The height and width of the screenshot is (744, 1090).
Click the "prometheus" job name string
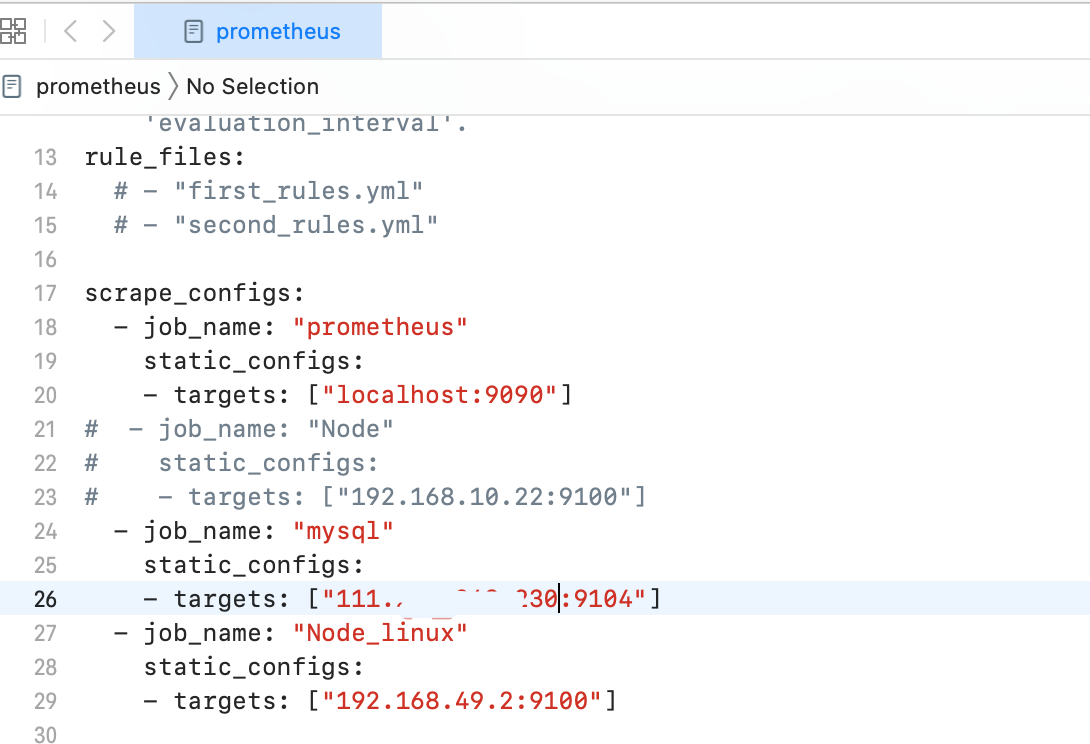click(380, 327)
